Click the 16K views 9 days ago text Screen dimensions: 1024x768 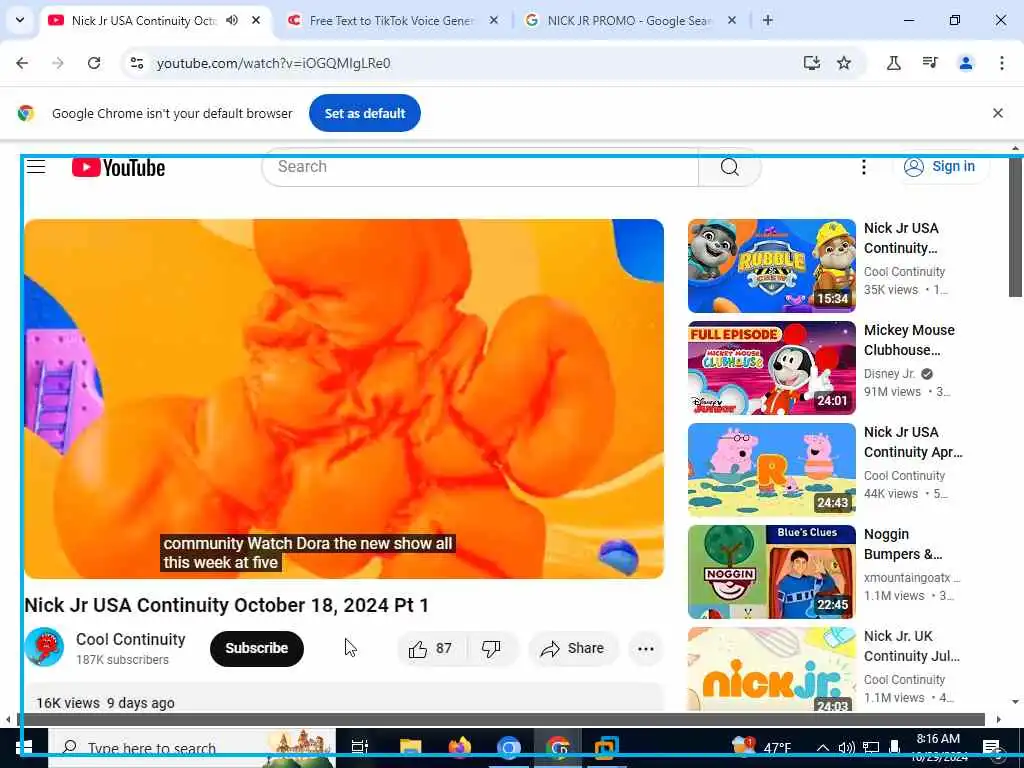point(105,703)
